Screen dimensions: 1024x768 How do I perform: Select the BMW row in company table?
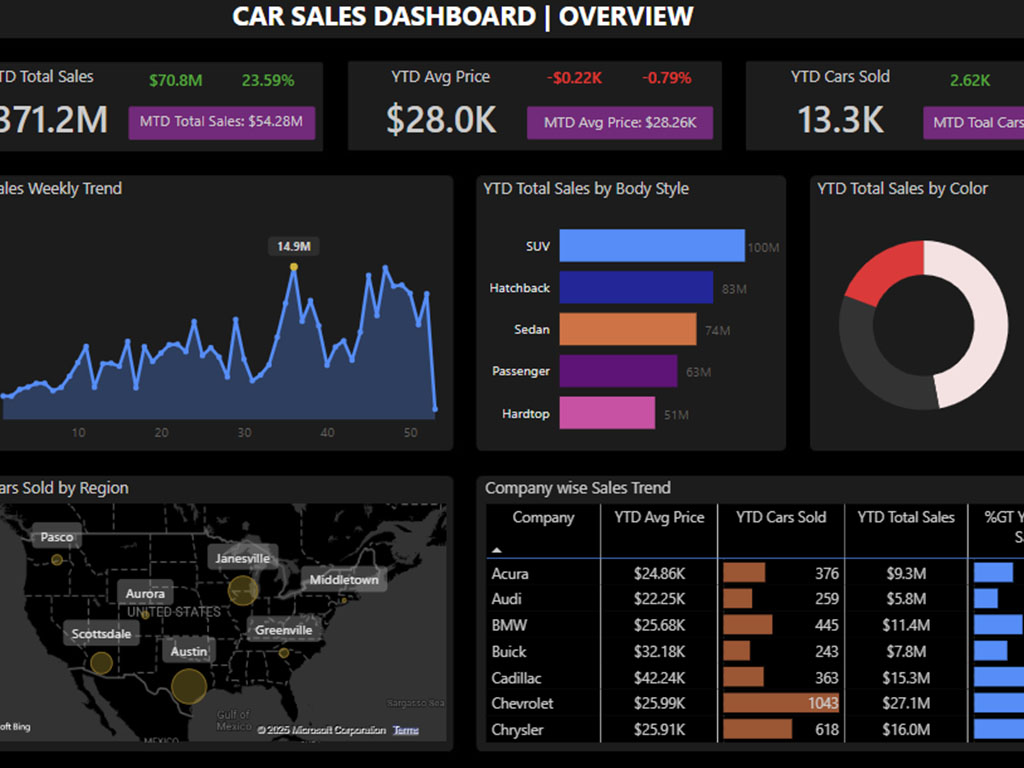pyautogui.click(x=754, y=625)
